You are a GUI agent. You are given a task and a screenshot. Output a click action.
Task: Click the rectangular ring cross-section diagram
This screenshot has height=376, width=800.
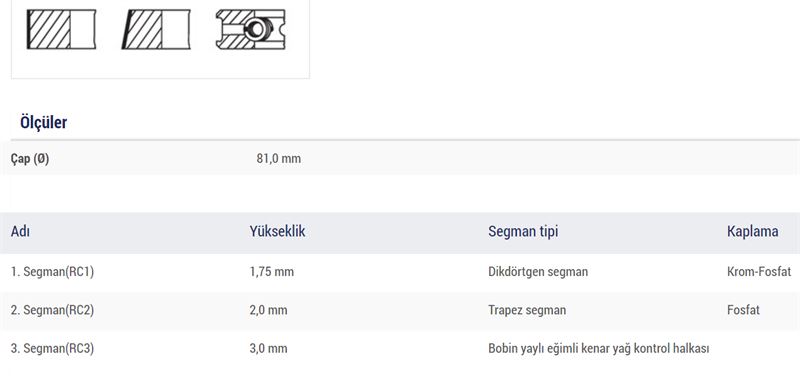(x=61, y=30)
